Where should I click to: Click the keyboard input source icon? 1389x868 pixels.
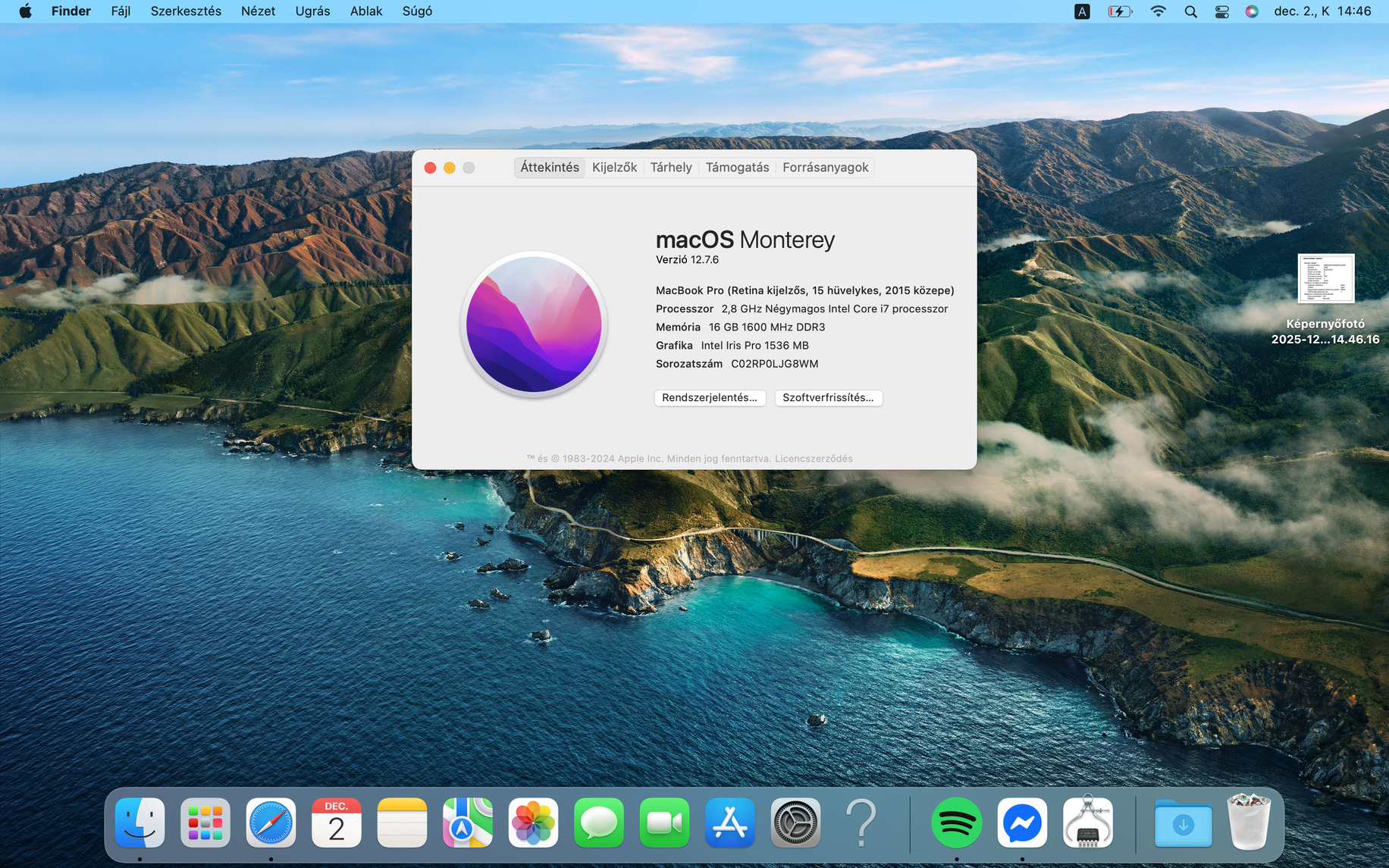tap(1082, 11)
